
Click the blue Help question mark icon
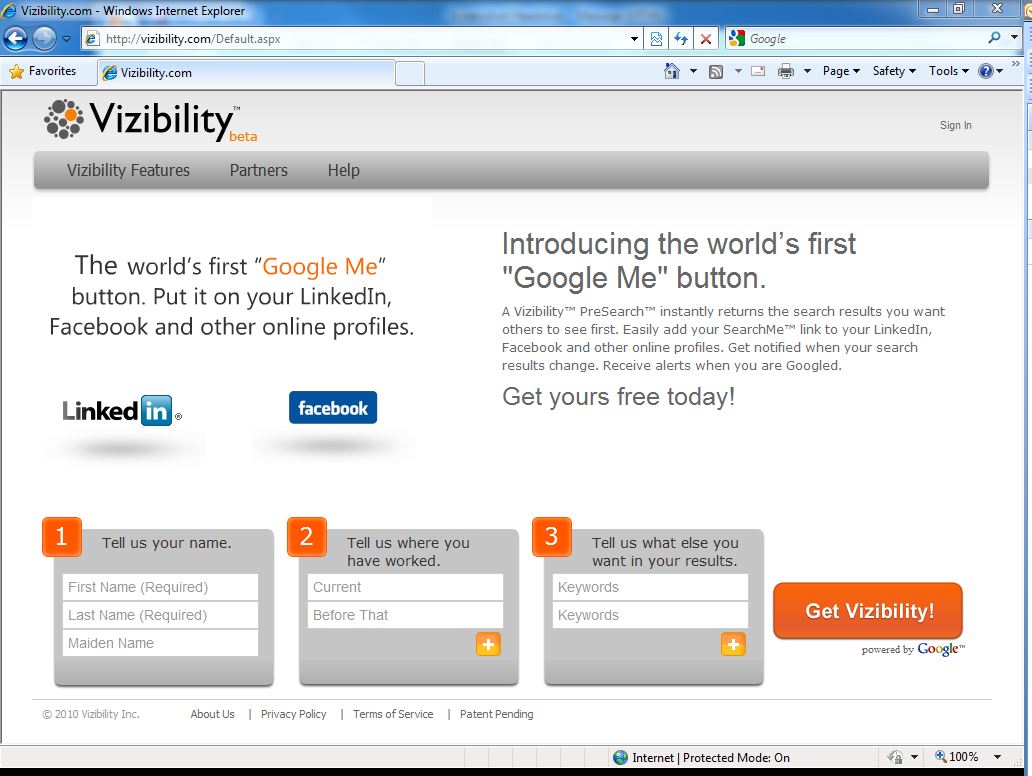(985, 71)
